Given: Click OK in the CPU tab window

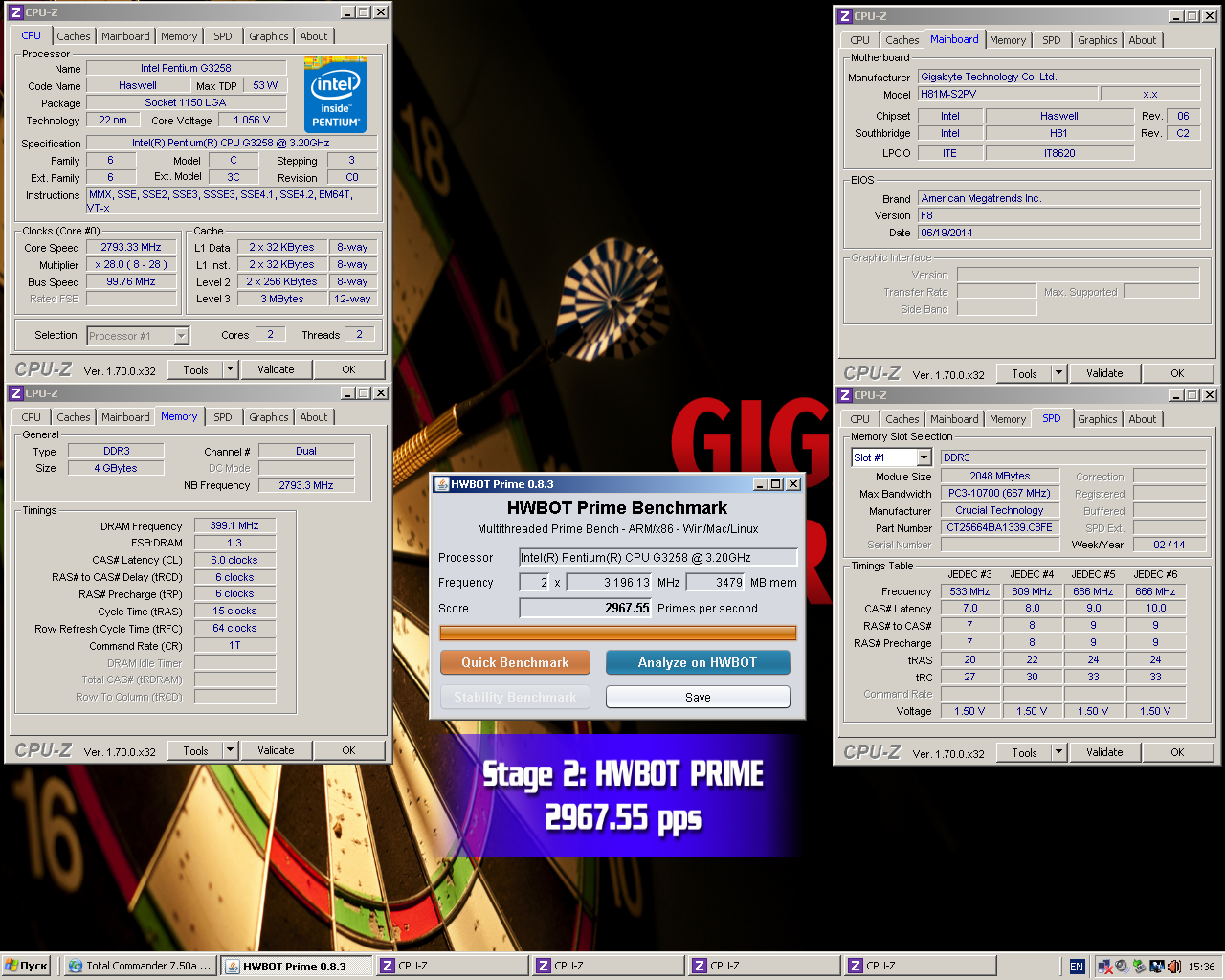Looking at the screenshot, I should pos(348,369).
